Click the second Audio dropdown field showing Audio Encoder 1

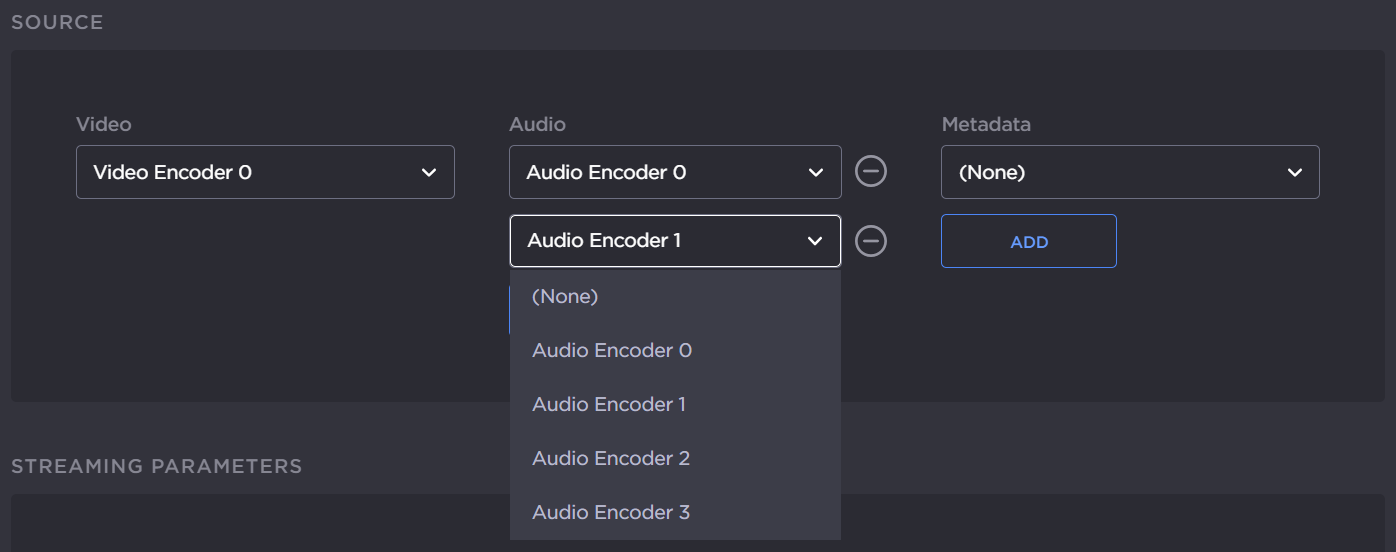660,241
